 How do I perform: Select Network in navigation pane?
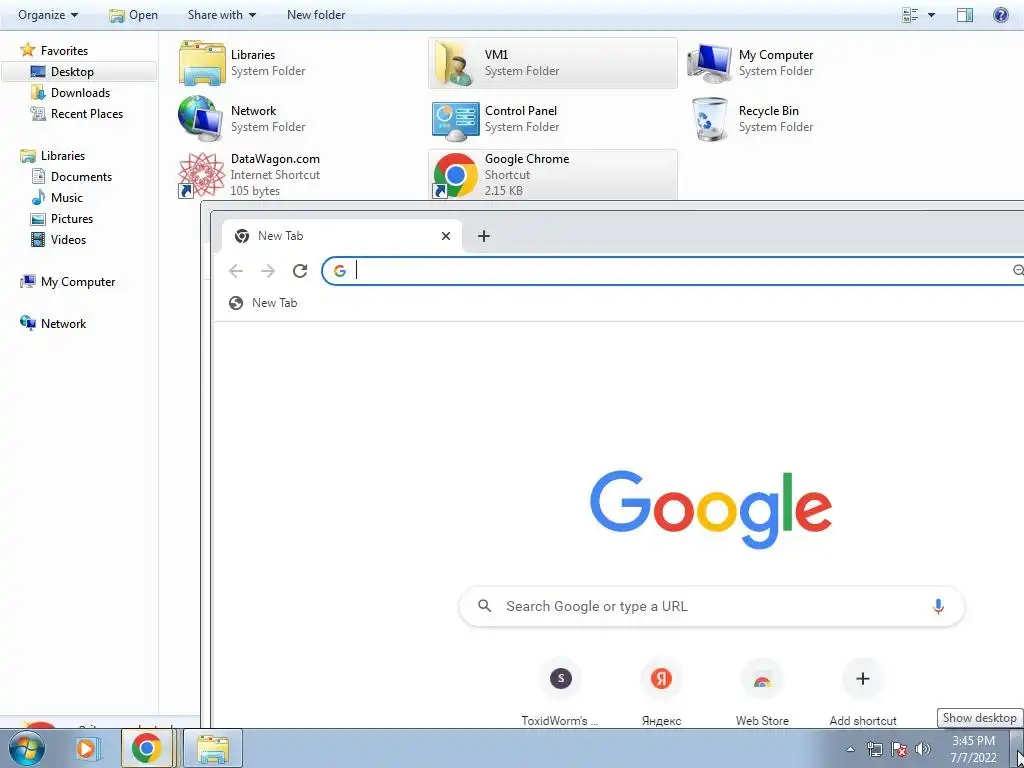63,324
